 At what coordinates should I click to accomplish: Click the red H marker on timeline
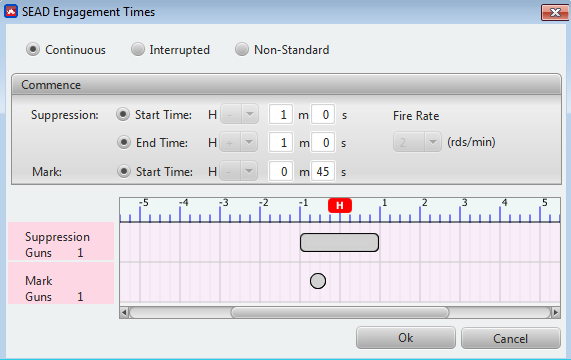pyautogui.click(x=340, y=205)
